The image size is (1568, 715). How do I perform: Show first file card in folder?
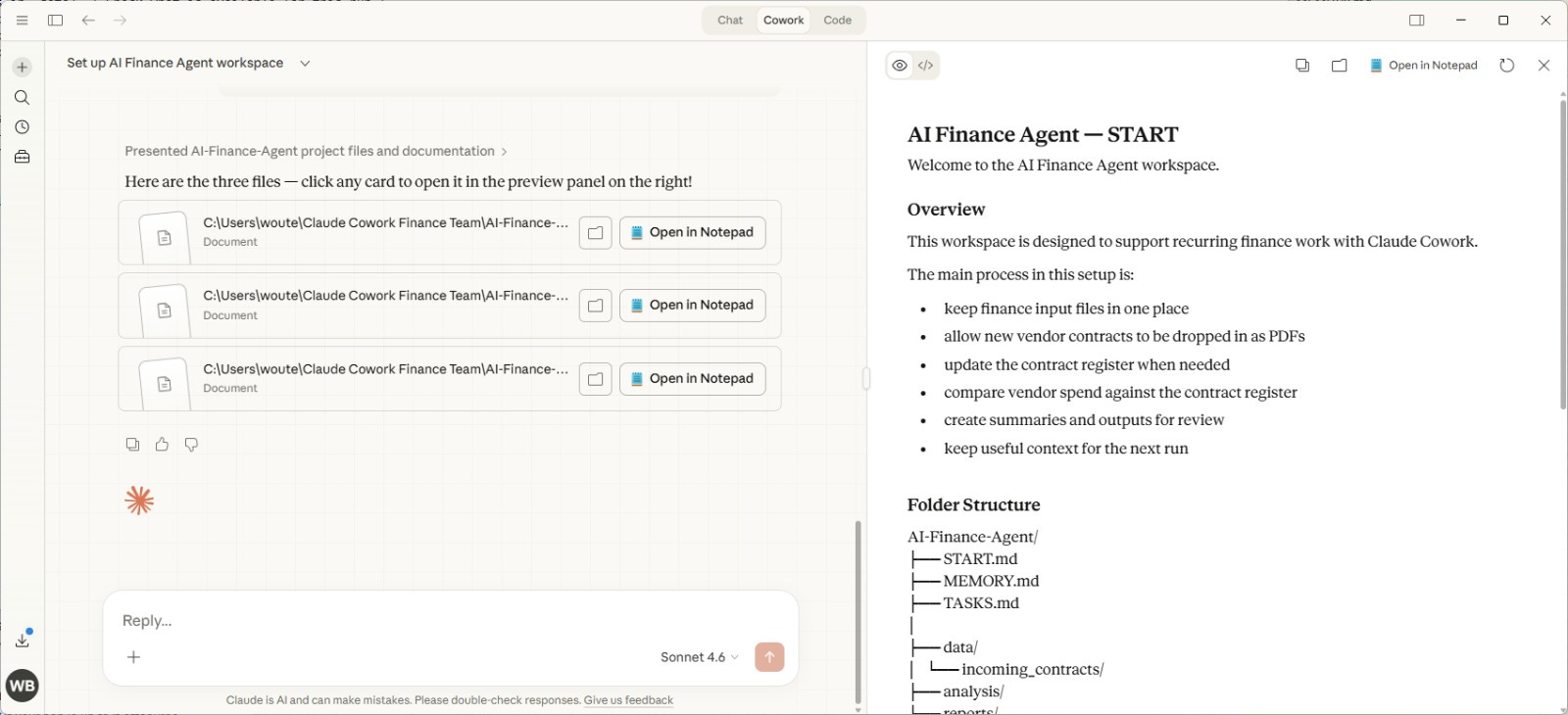pyautogui.click(x=595, y=233)
